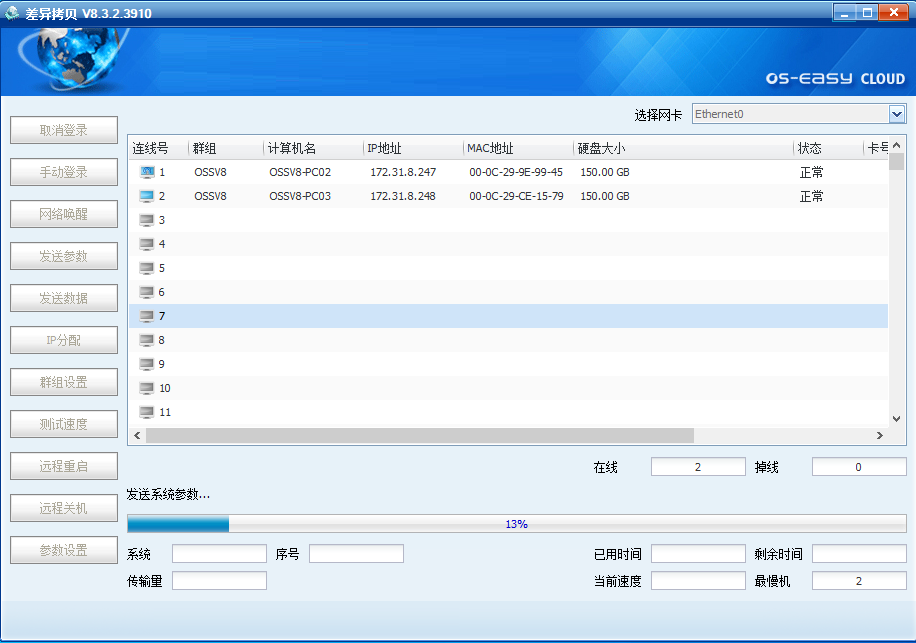The image size is (916, 643).
Task: Click the computer icon in row 1
Action: [147, 172]
